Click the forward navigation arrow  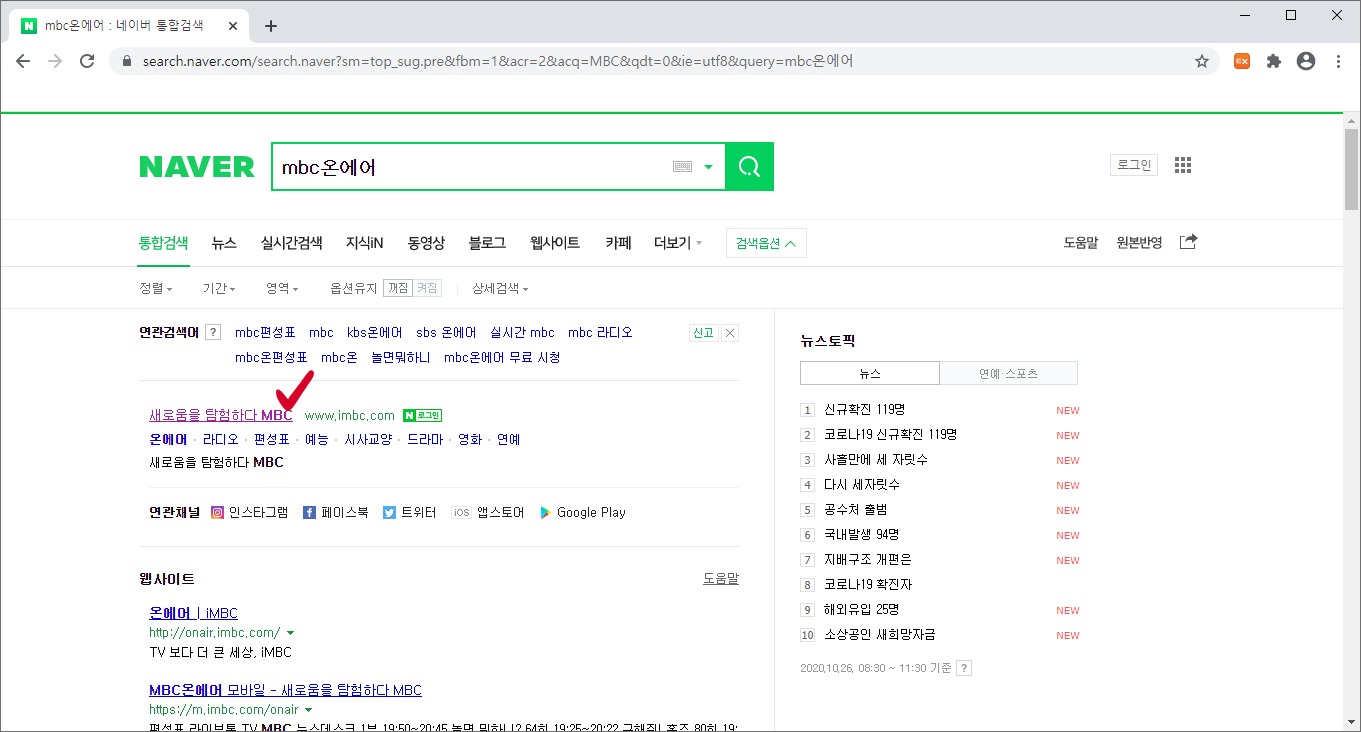(55, 61)
